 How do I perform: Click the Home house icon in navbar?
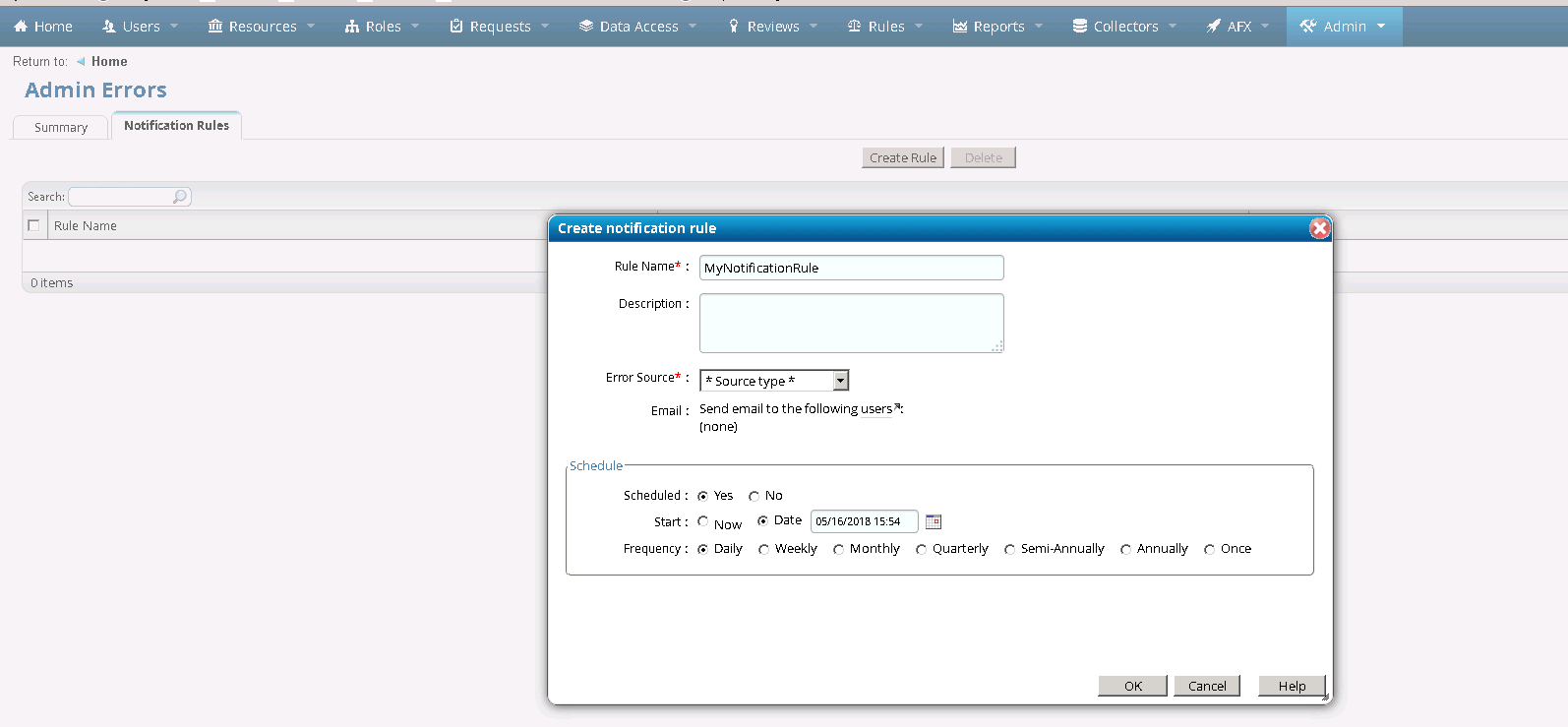(21, 27)
